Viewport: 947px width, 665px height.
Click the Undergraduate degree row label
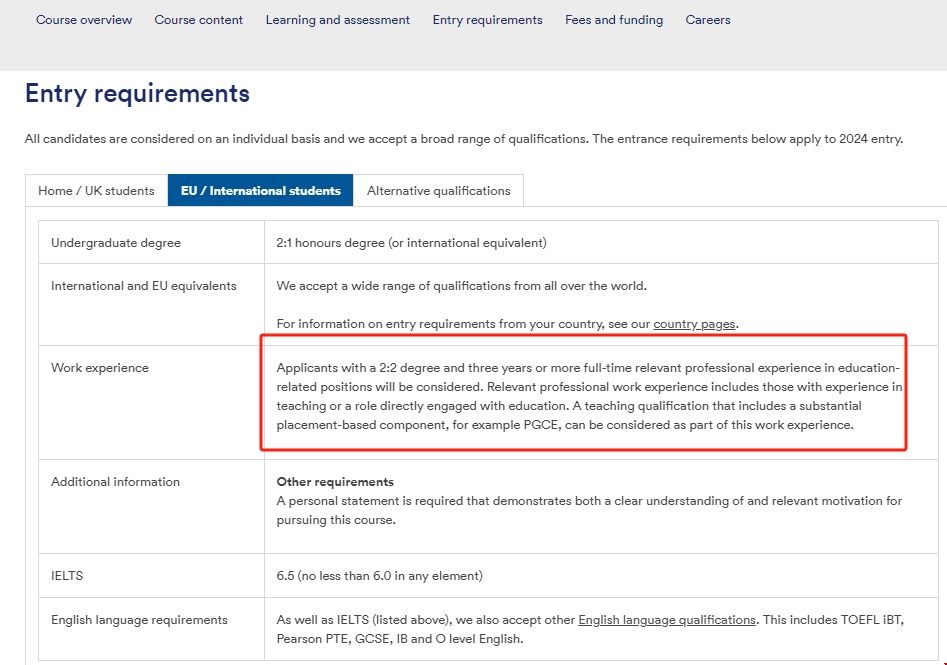tap(116, 243)
